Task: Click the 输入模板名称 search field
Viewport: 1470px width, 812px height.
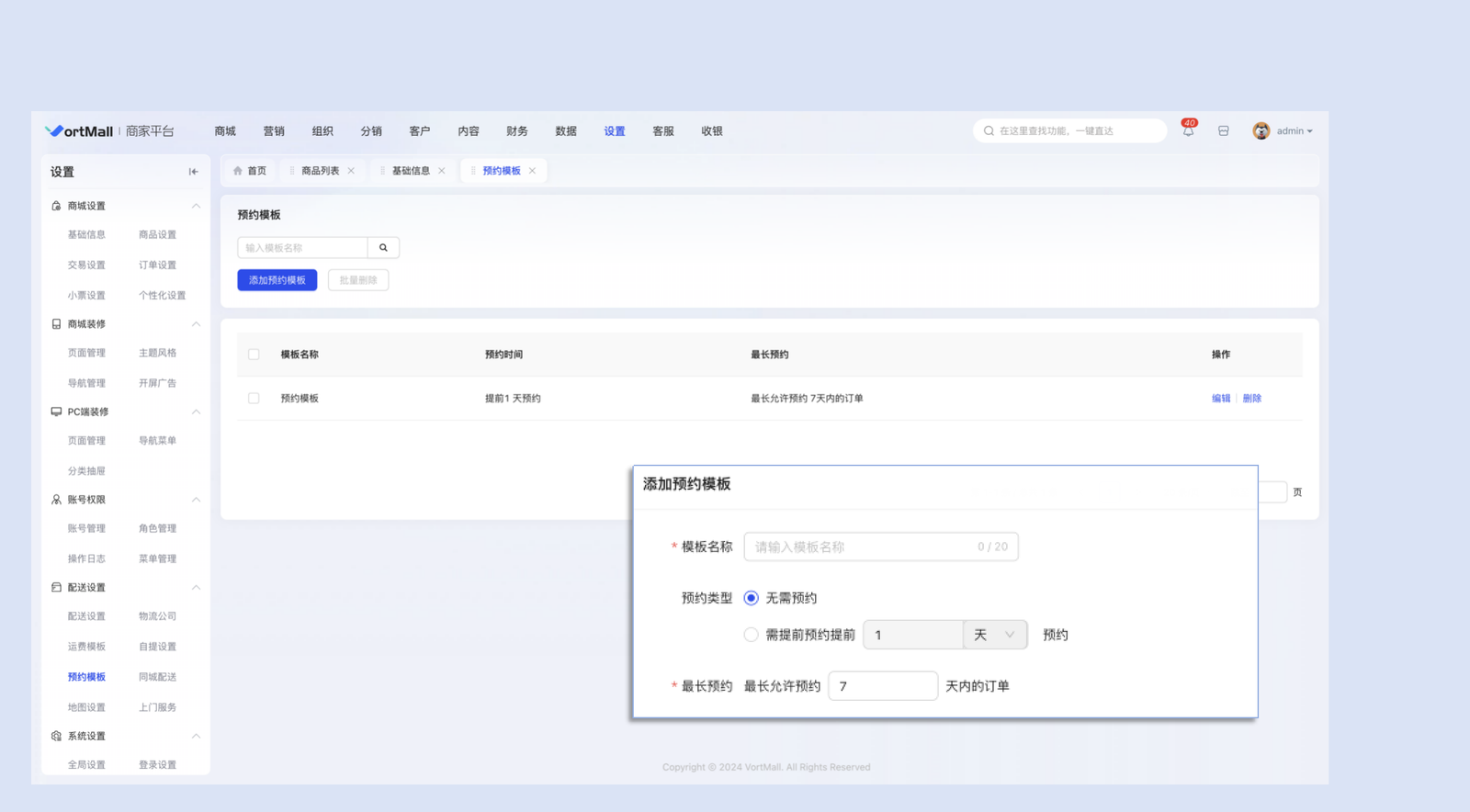Action: tap(302, 248)
